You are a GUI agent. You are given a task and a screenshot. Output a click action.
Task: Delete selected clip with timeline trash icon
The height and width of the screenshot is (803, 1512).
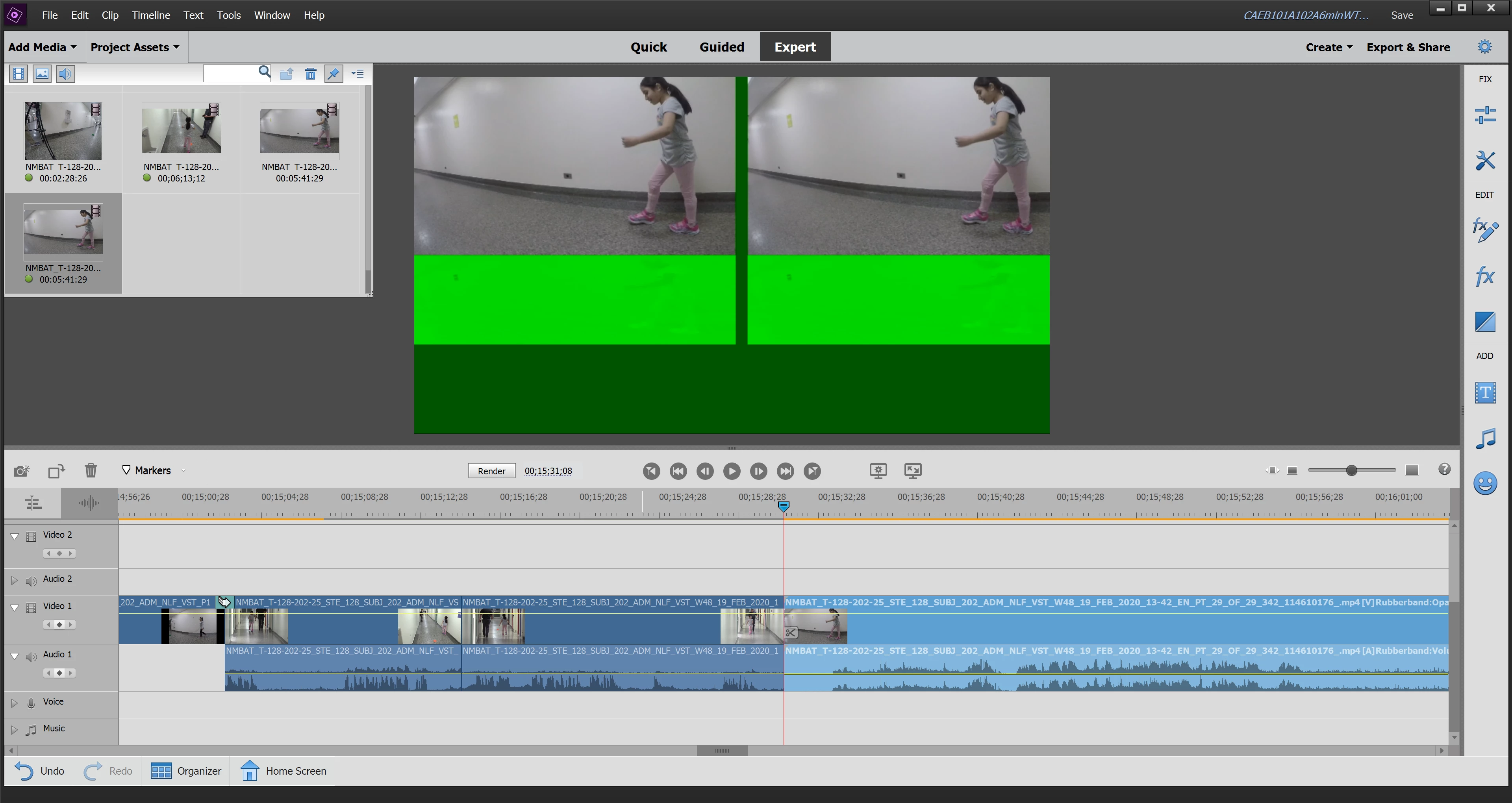pos(91,471)
